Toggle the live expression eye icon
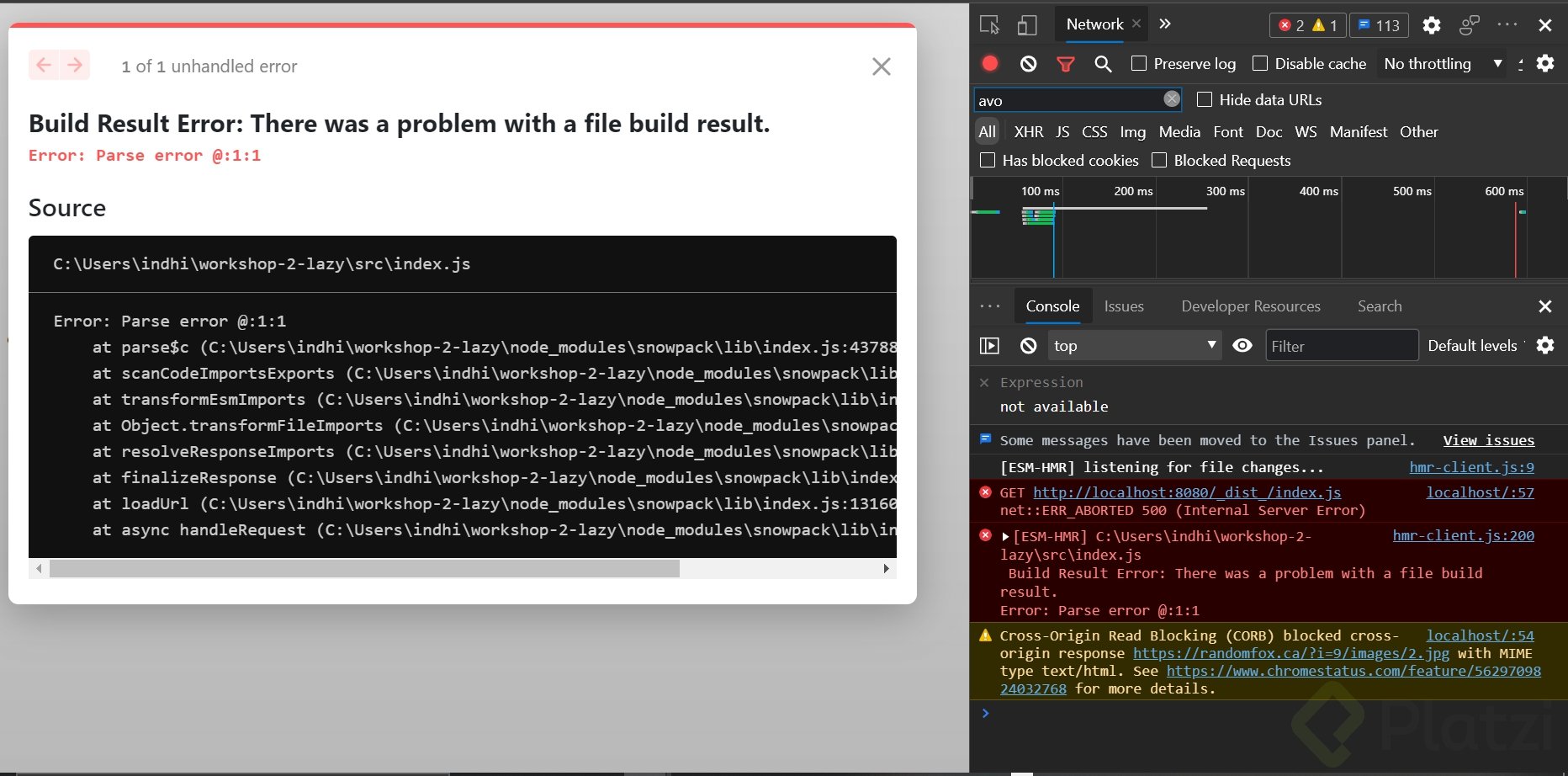Viewport: 1568px width, 776px height. tap(1242, 345)
